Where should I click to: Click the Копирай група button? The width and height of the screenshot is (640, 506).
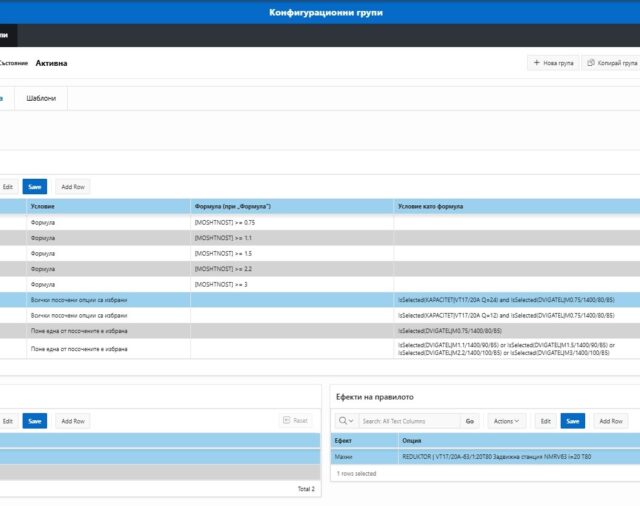(611, 63)
